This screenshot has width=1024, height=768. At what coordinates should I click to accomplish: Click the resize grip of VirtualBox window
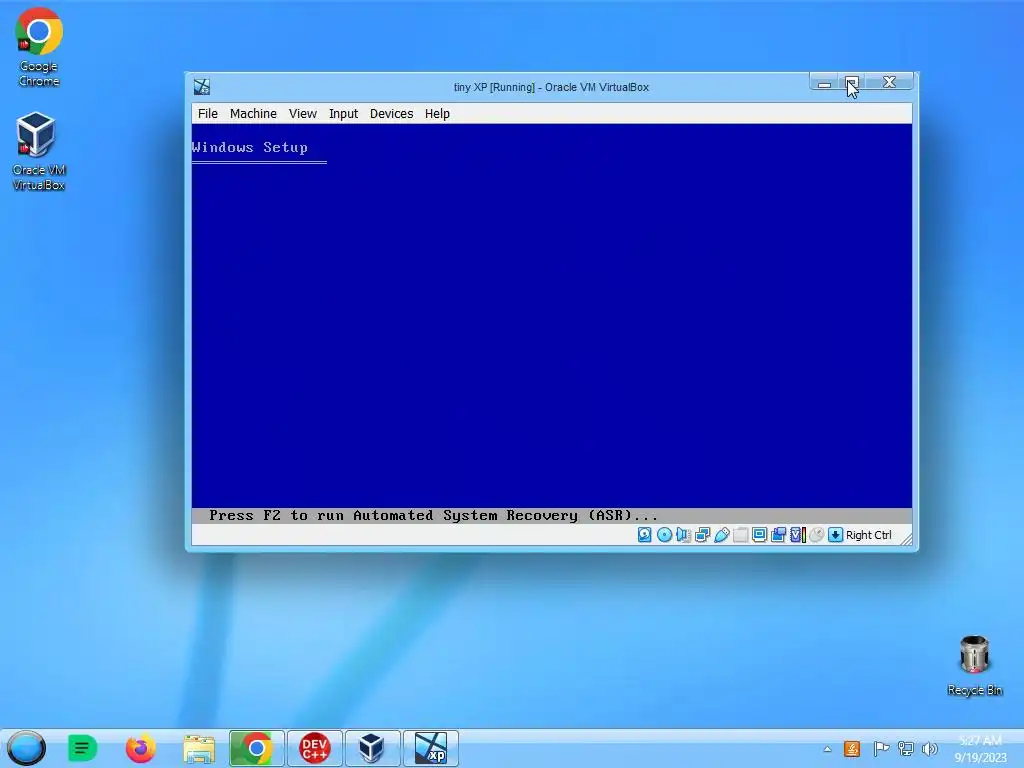tap(906, 537)
